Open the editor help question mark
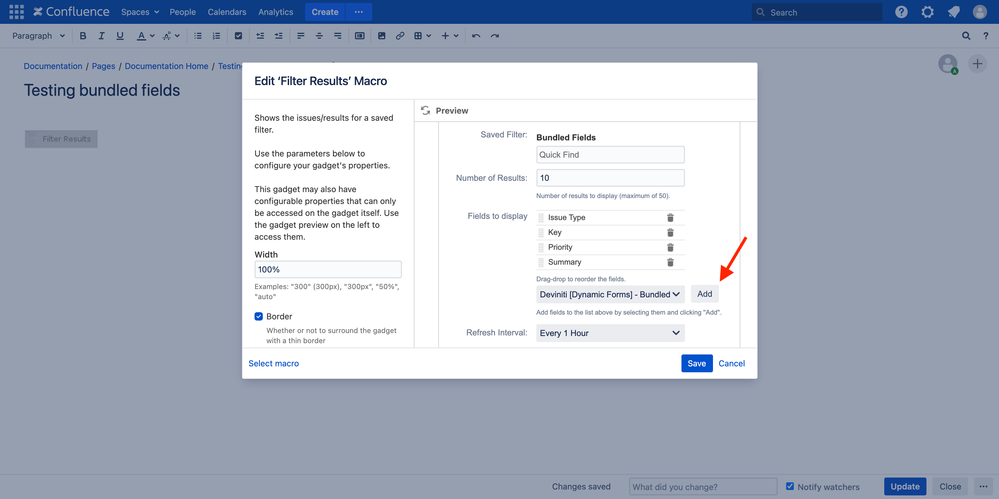The image size is (999, 499). tap(985, 36)
